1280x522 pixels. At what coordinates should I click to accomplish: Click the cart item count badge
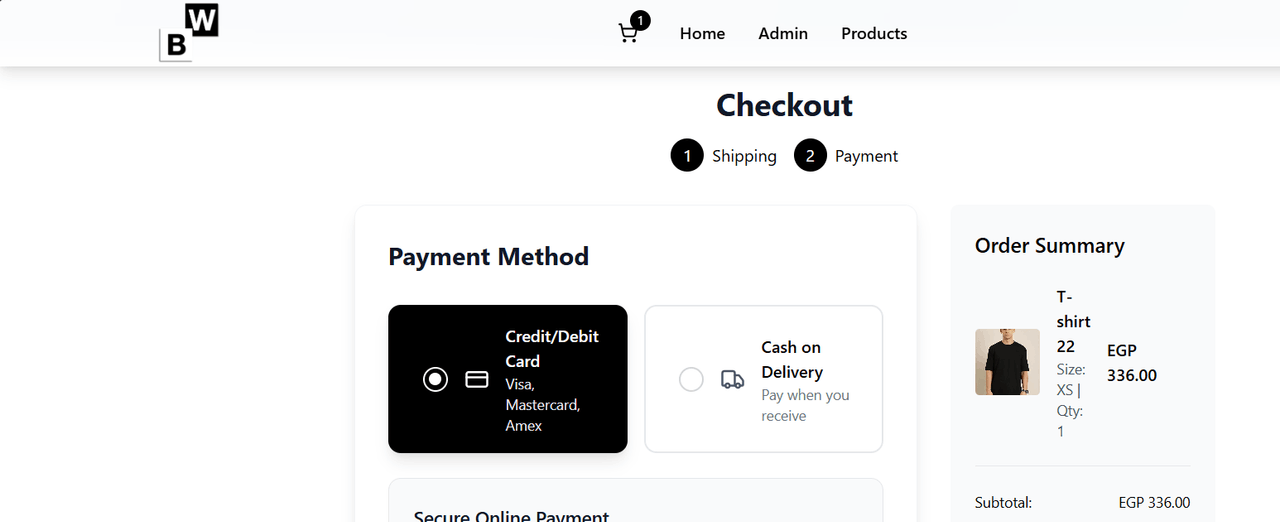640,20
